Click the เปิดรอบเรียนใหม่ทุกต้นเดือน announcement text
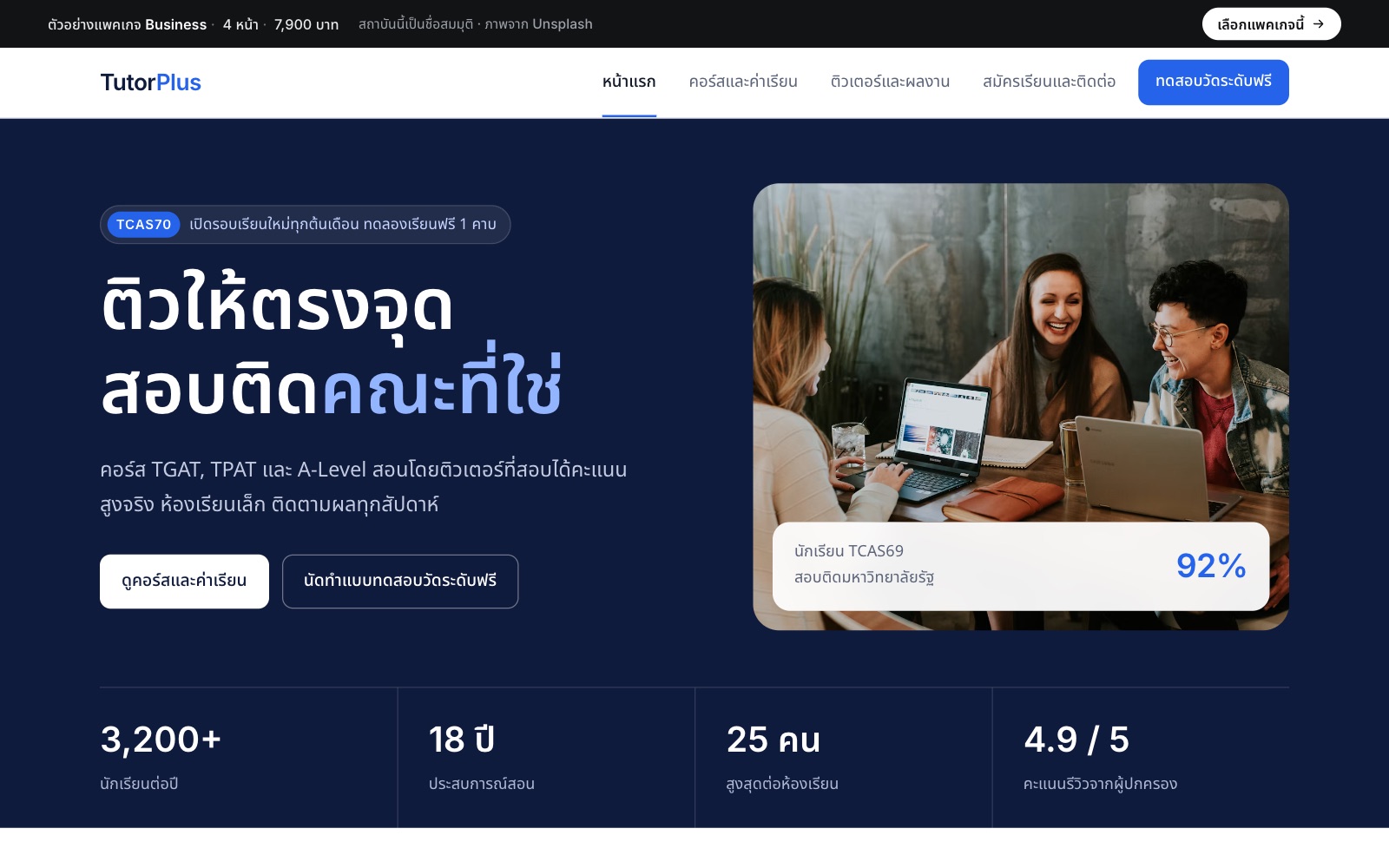Screen dimensions: 1389x868 343,225
